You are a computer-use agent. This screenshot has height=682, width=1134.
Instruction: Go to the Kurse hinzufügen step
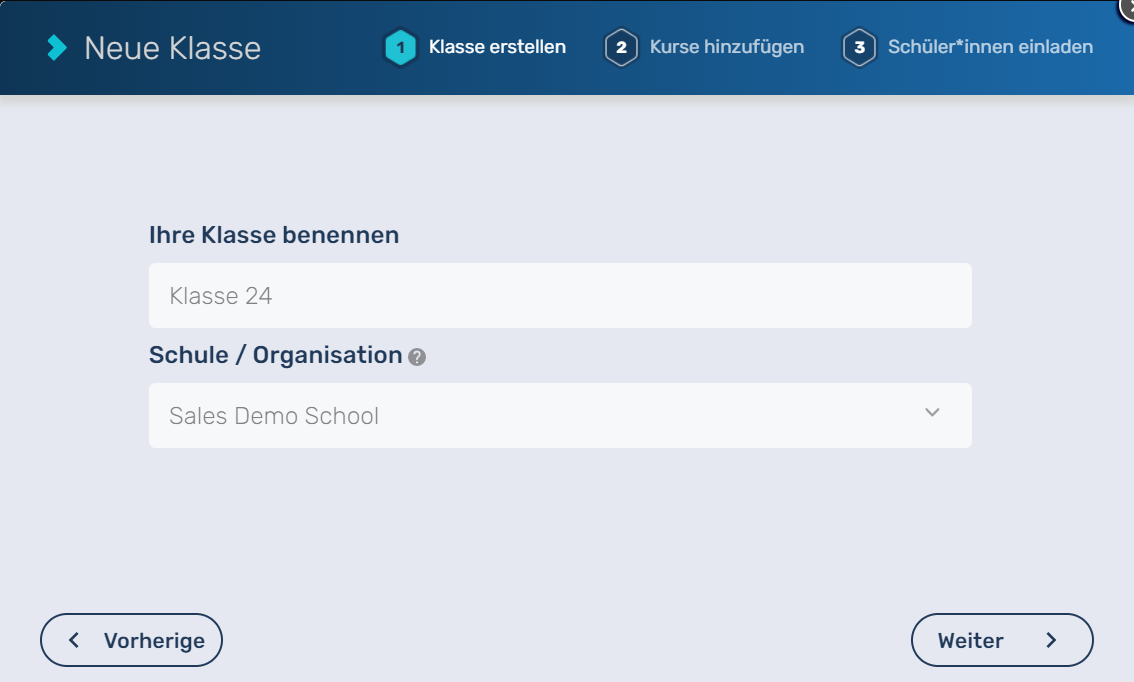pyautogui.click(x=726, y=47)
